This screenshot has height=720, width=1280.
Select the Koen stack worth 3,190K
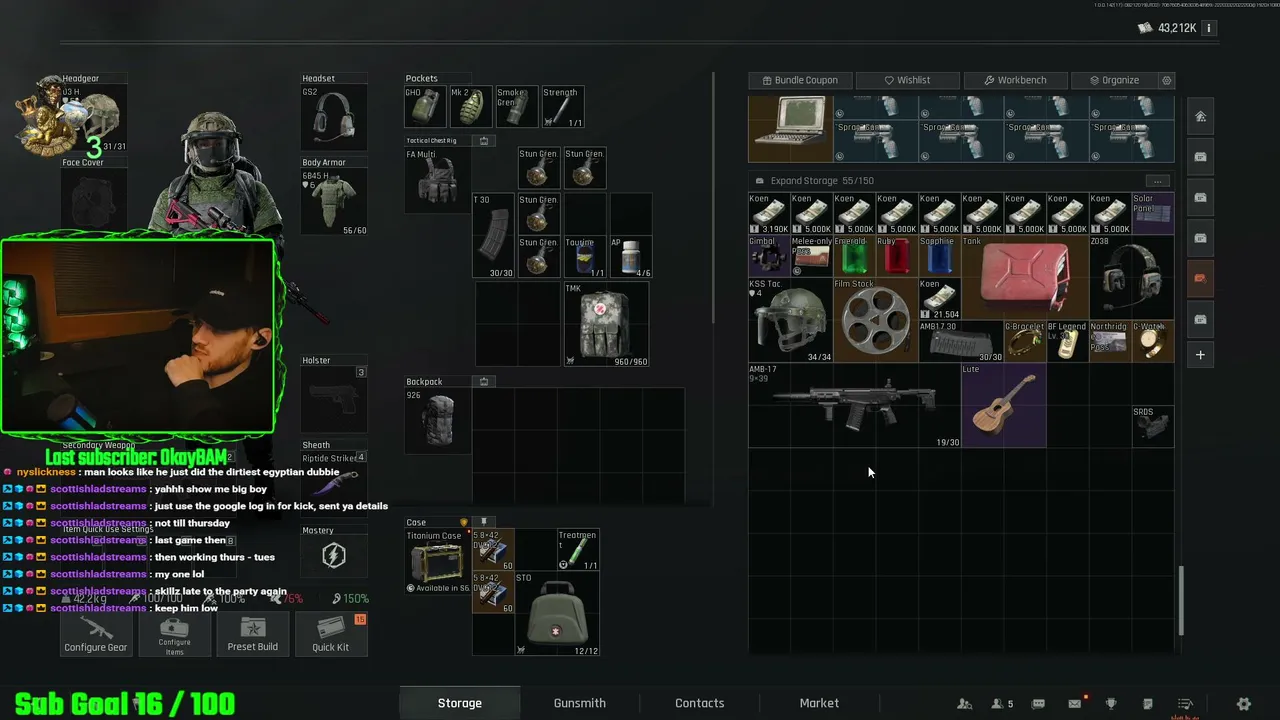(x=769, y=214)
